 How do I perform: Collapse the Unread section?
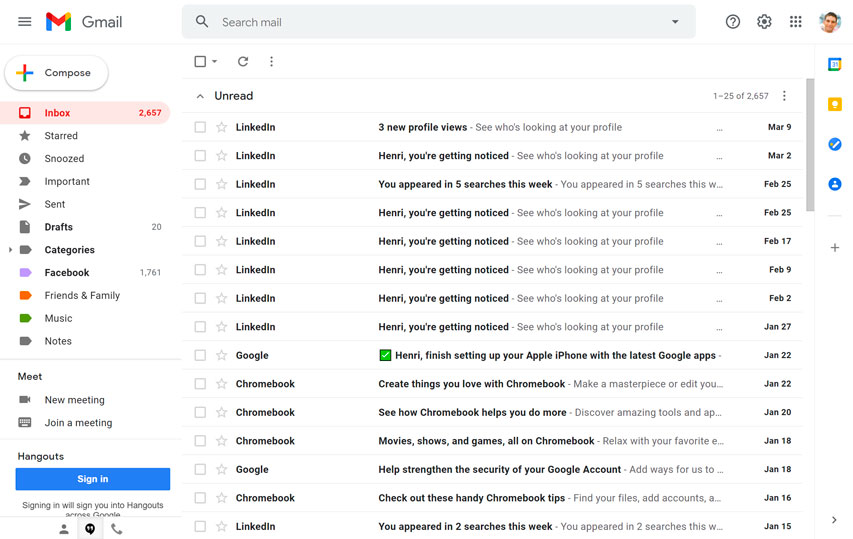200,96
